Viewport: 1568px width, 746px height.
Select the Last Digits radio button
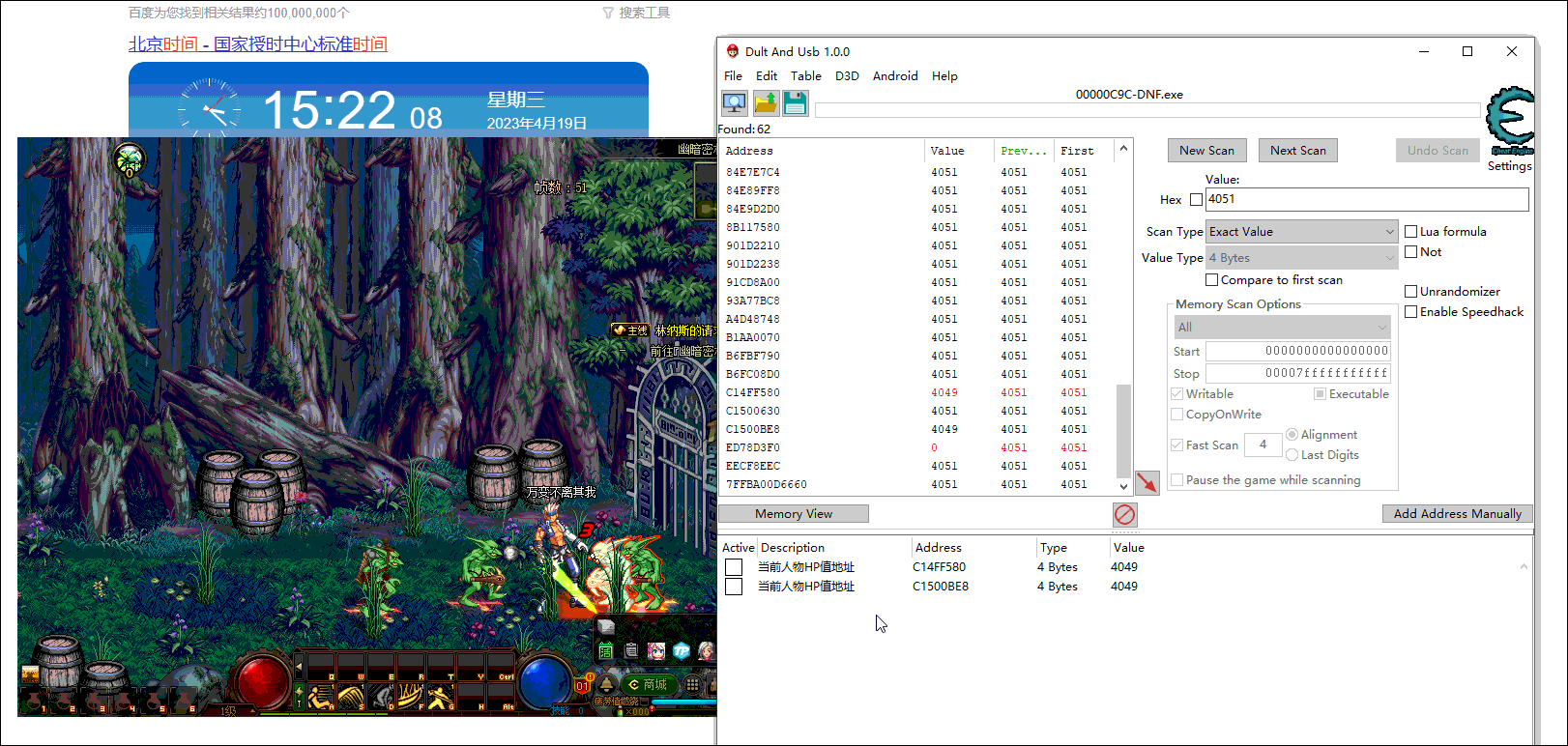(1292, 455)
